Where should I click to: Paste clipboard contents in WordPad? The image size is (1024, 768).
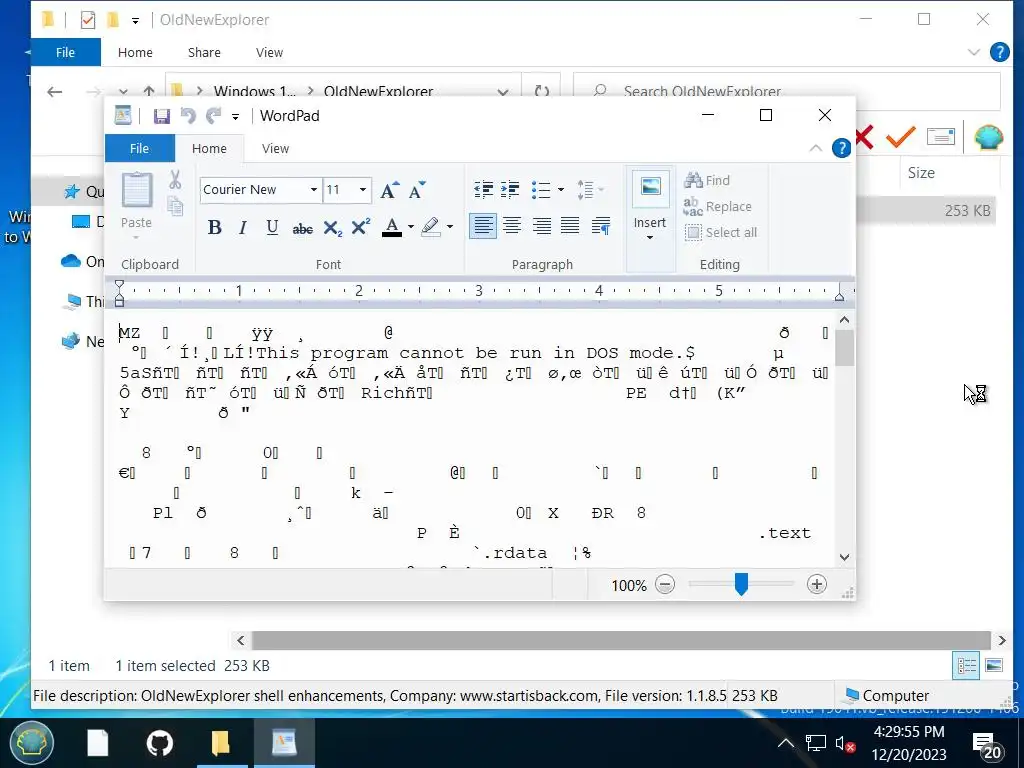point(136,202)
